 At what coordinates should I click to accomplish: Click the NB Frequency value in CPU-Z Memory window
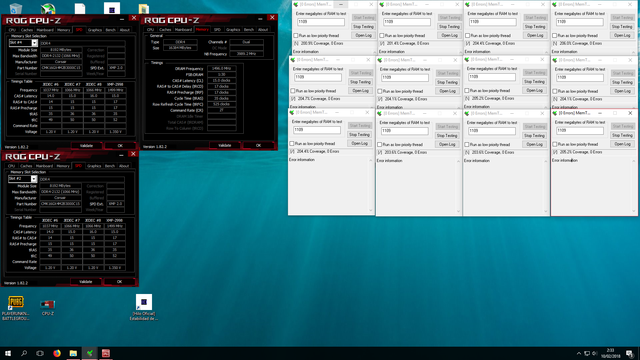[x=247, y=54]
